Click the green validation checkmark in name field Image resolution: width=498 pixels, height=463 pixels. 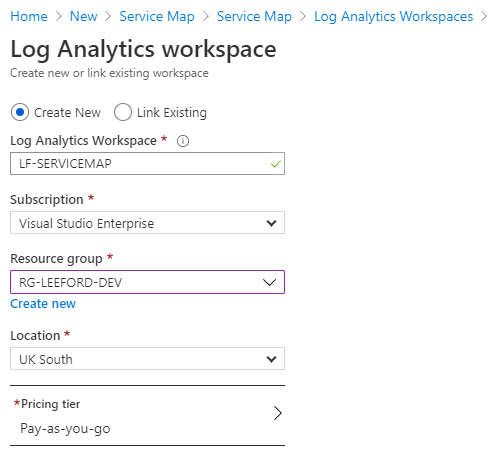tap(276, 164)
